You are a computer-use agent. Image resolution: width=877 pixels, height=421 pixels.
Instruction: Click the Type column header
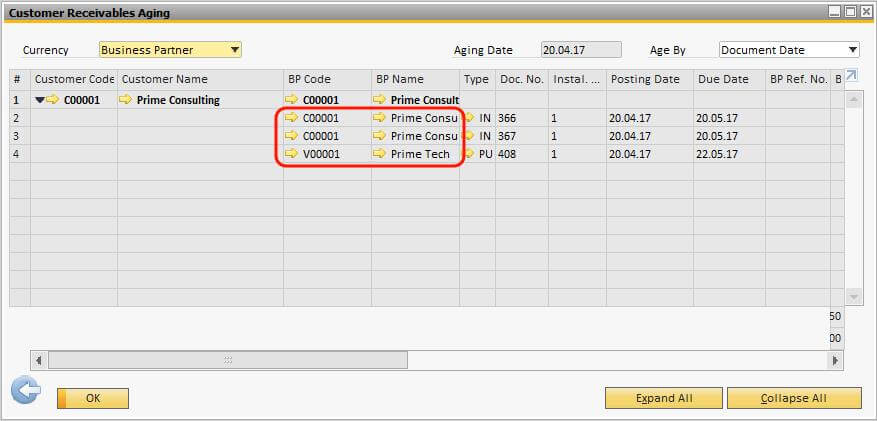[477, 79]
